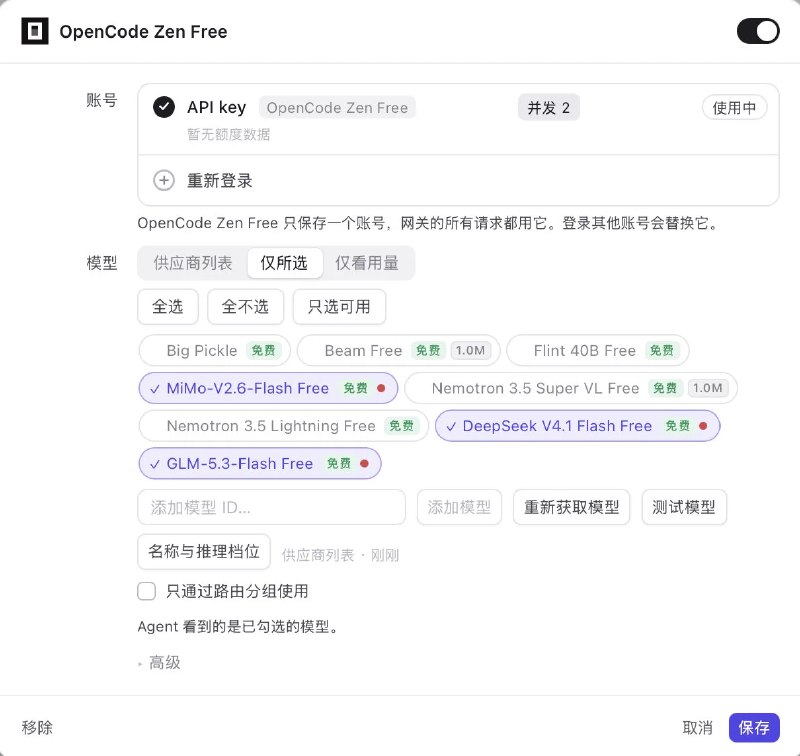Image resolution: width=800 pixels, height=756 pixels.
Task: Deselect the DeepSeek V4.1 Flash Free chip
Action: pyautogui.click(x=578, y=426)
